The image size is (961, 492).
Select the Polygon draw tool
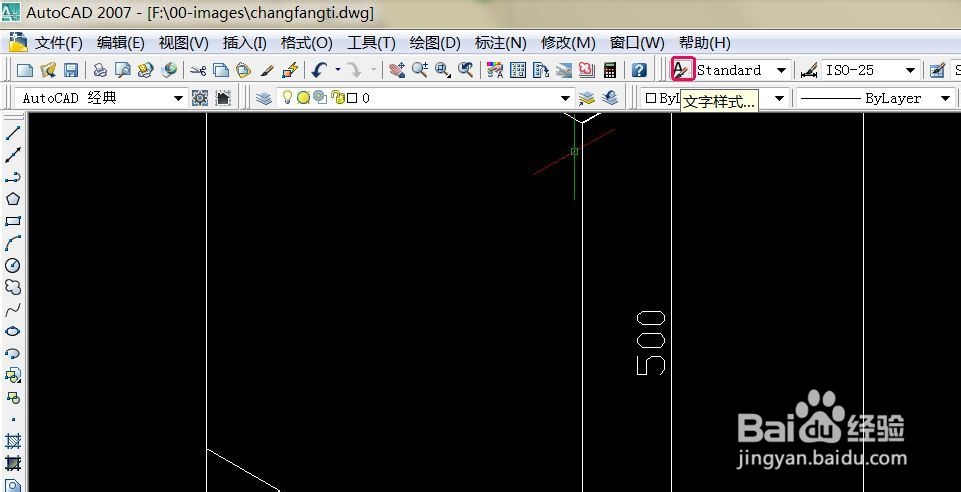tap(13, 199)
